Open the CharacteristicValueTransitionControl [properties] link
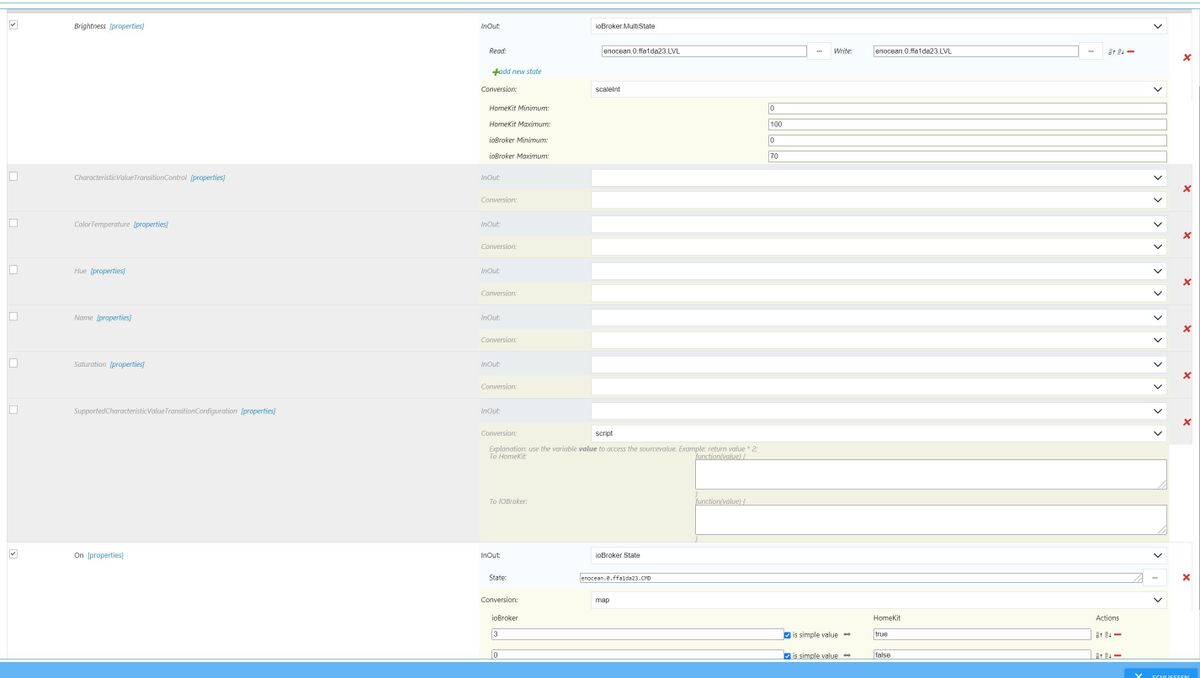Viewport: 1200px width, 678px height. (208, 178)
